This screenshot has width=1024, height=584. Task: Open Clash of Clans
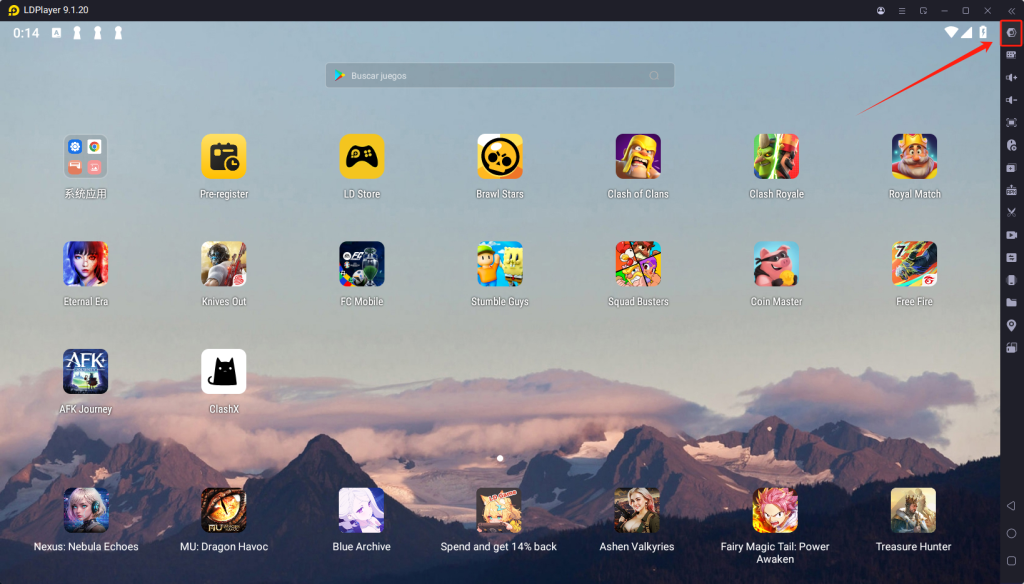tap(638, 157)
